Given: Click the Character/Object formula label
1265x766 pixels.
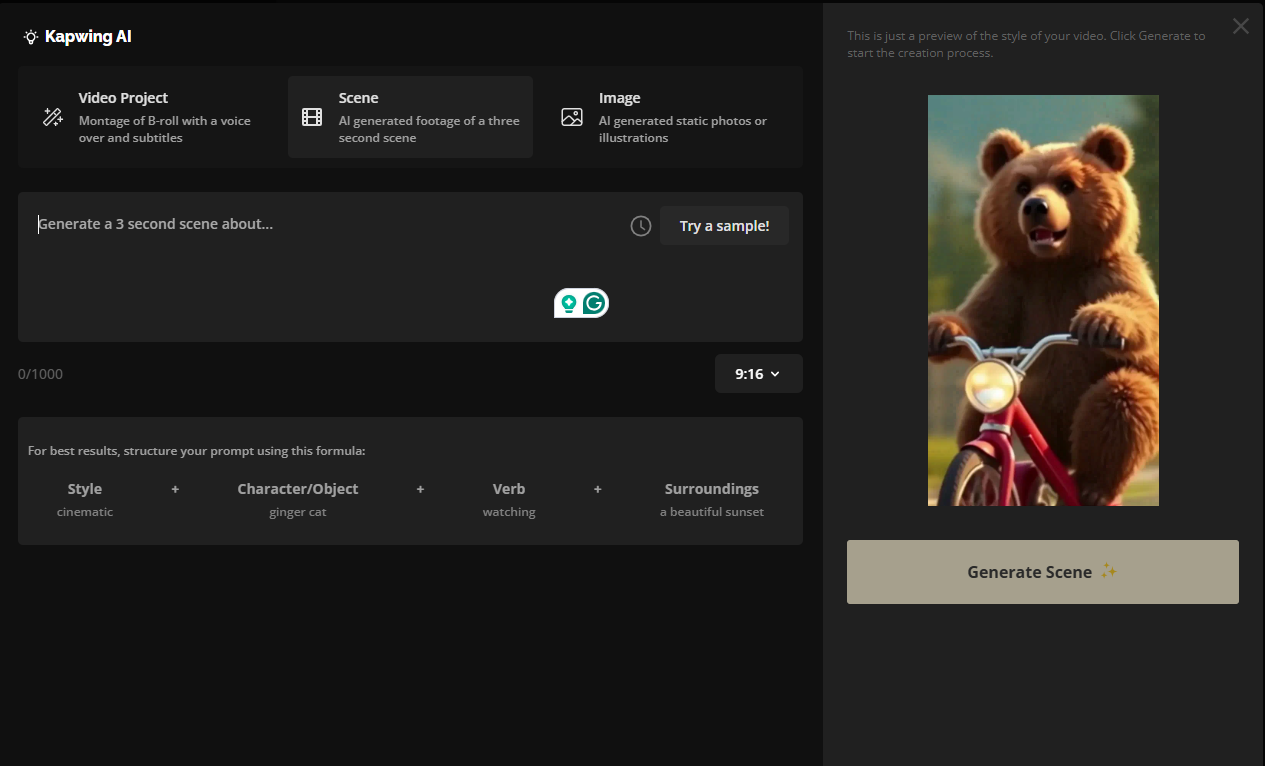Looking at the screenshot, I should click(297, 489).
